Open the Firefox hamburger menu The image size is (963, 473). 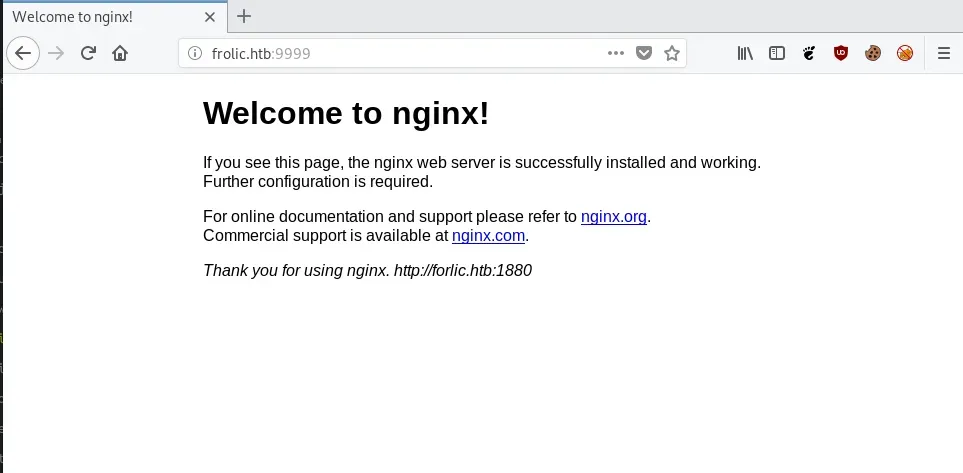point(944,54)
